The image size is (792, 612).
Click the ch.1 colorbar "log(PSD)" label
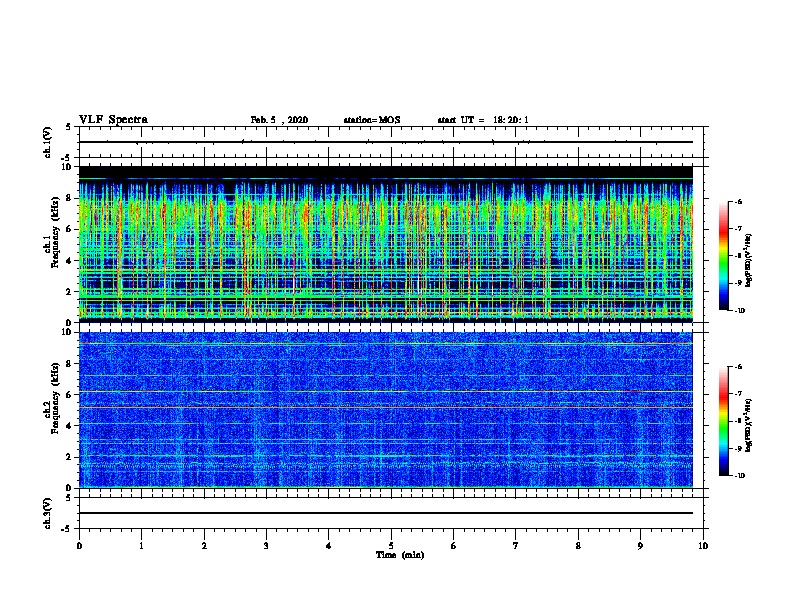[x=749, y=260]
